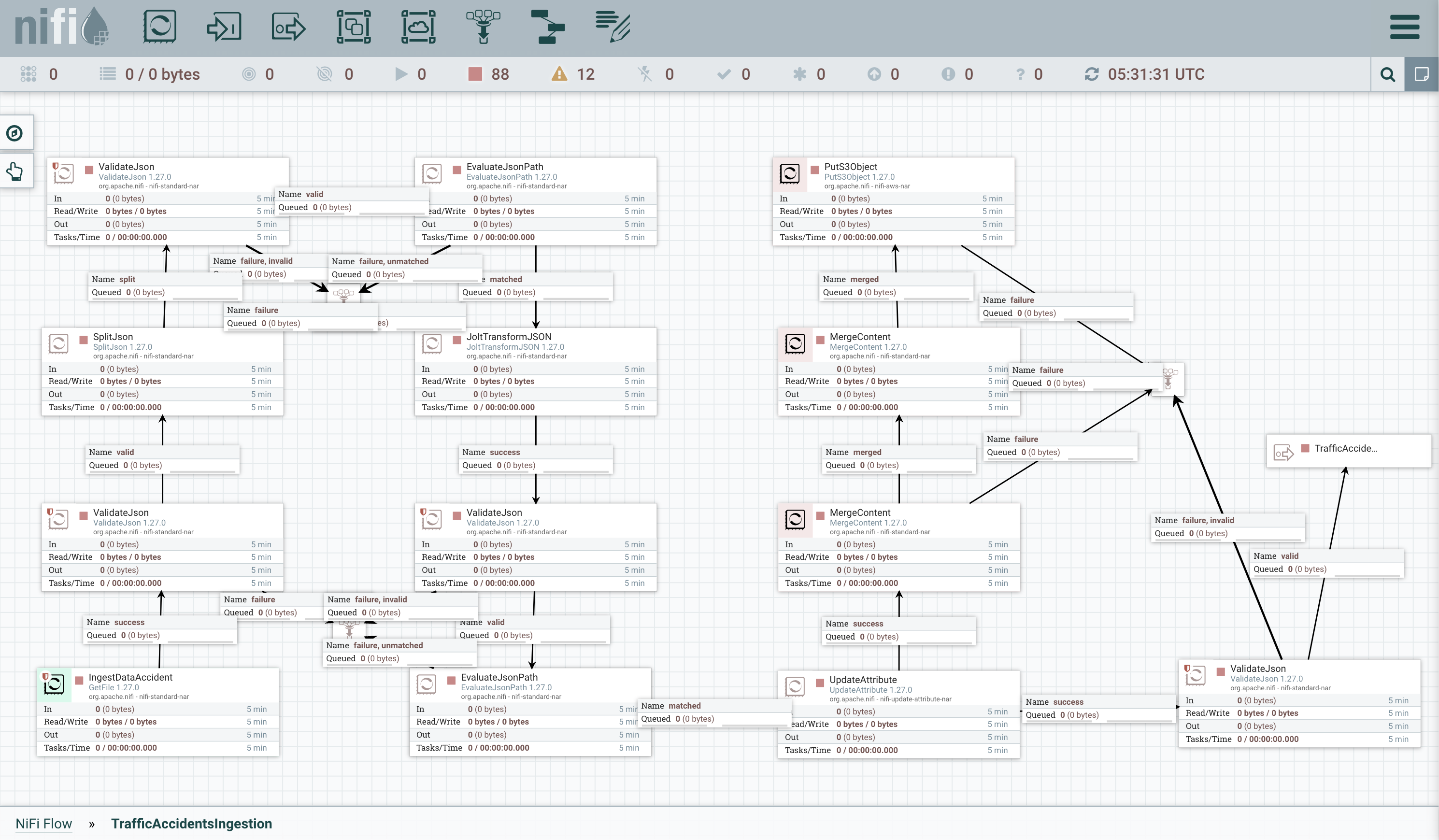Expand the Operate hand panel

(x=14, y=171)
